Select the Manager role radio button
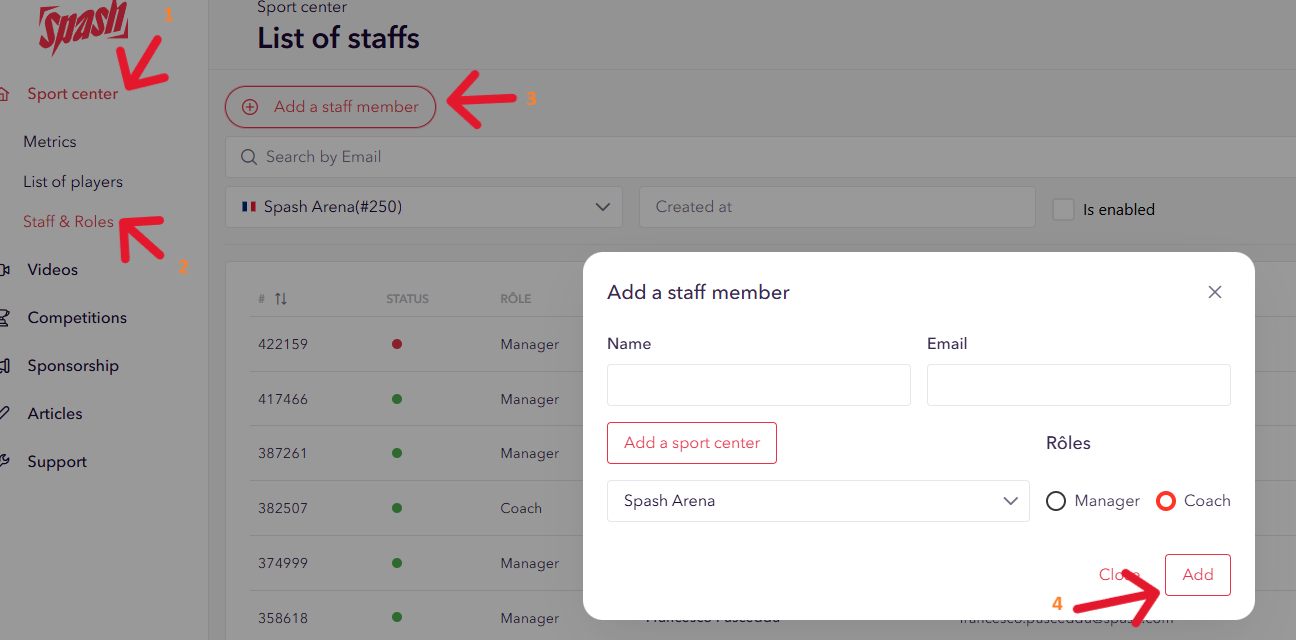Screen dimensions: 1296x640 pos(1056,501)
